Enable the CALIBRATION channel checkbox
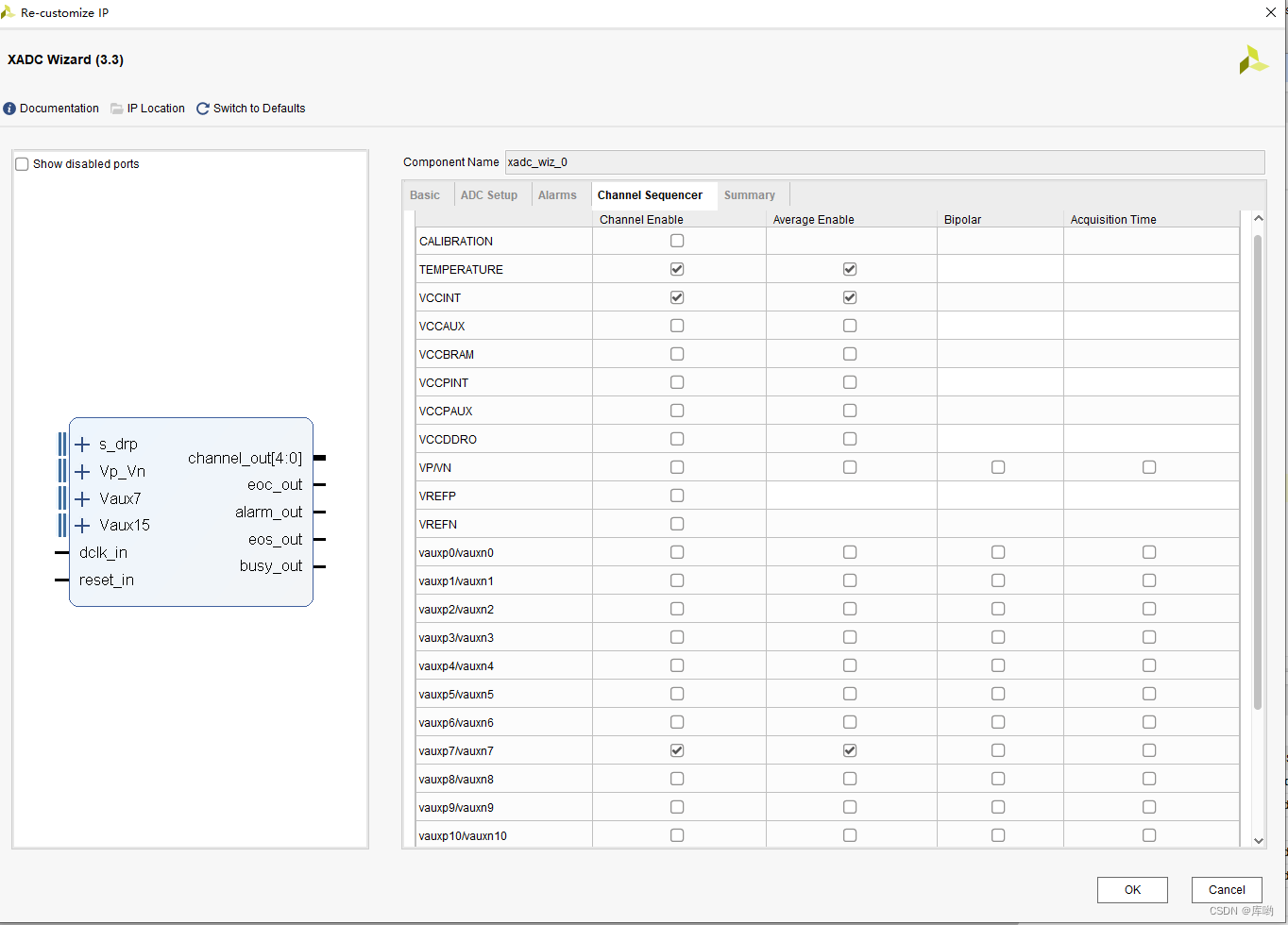The image size is (1288, 925). (677, 241)
